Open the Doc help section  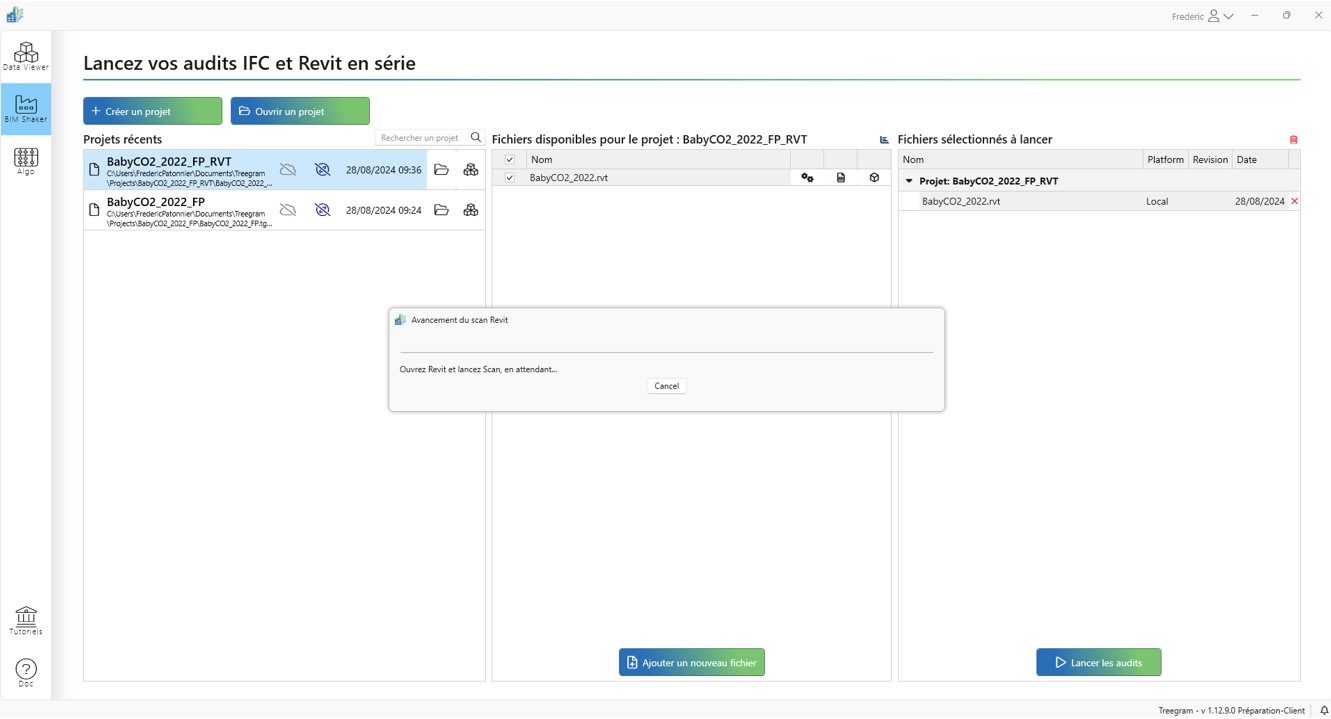25,672
